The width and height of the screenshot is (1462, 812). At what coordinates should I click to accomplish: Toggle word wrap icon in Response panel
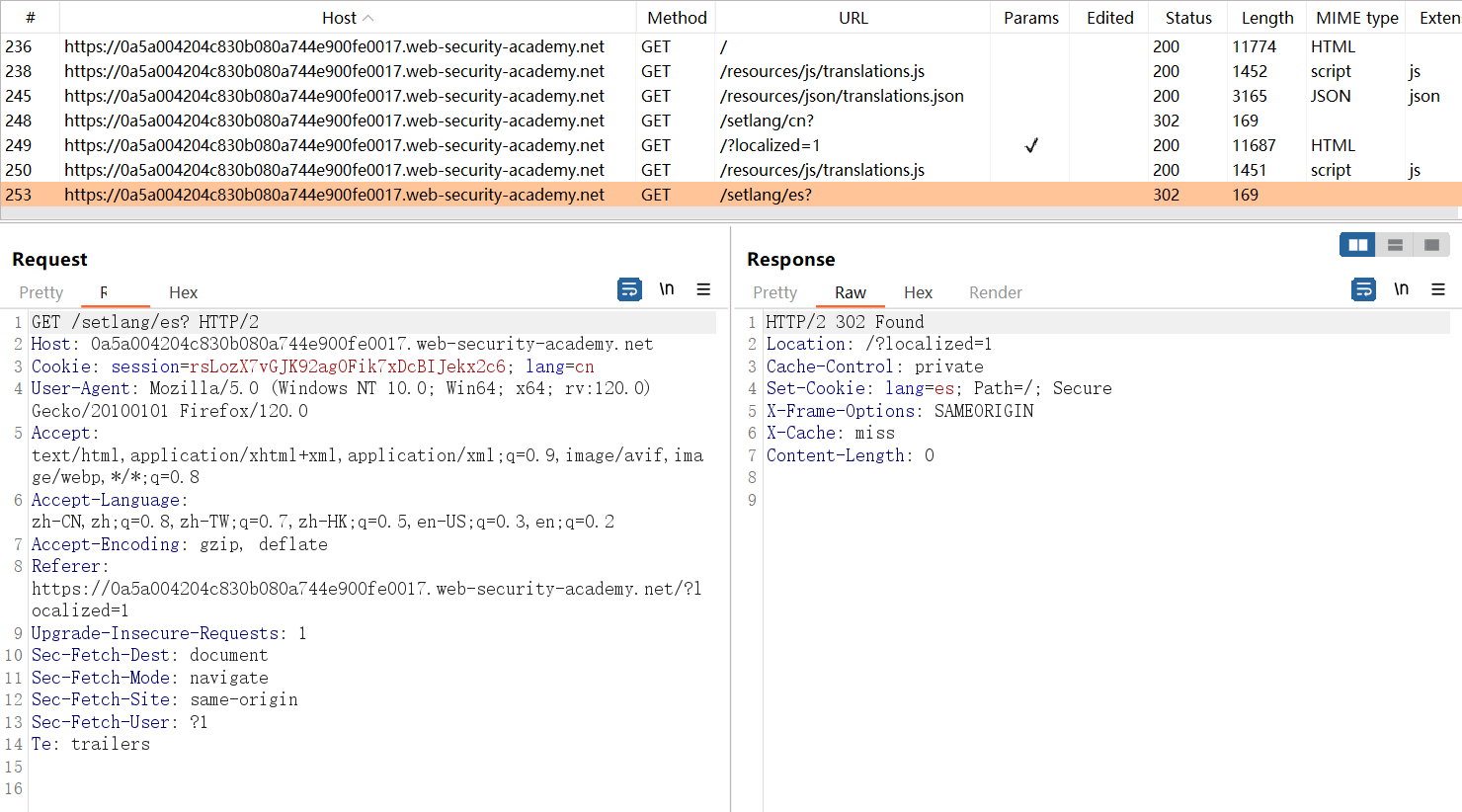pos(1363,289)
